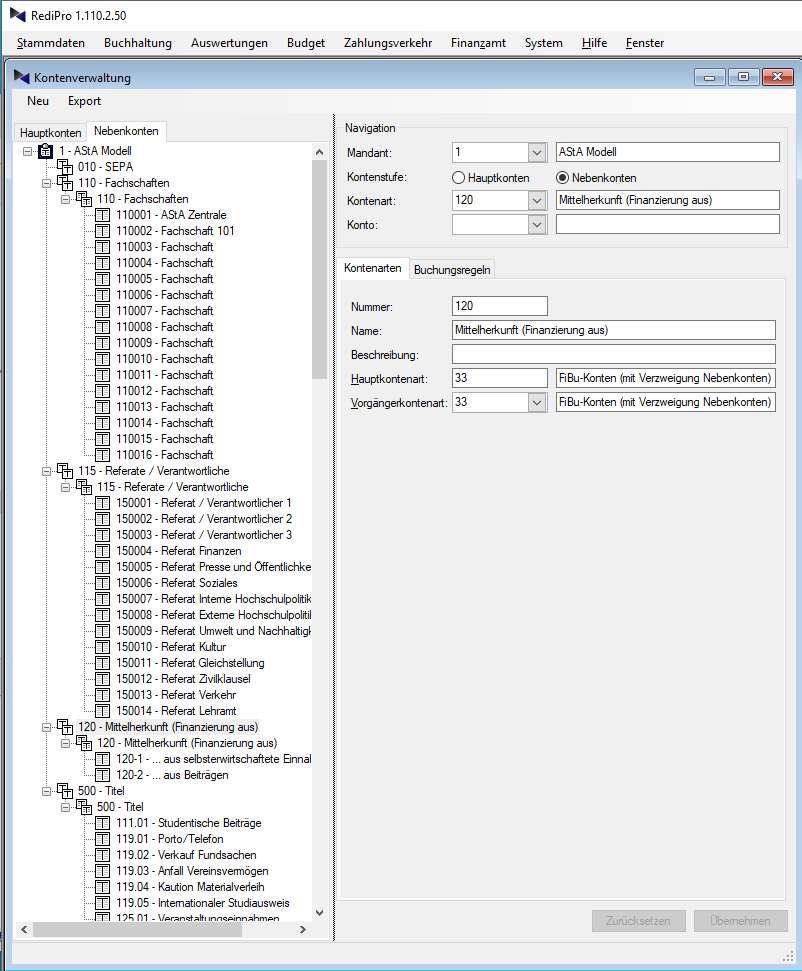The width and height of the screenshot is (802, 971).
Task: Click the Neu button in Kontenverwaltung
Action: pos(38,101)
